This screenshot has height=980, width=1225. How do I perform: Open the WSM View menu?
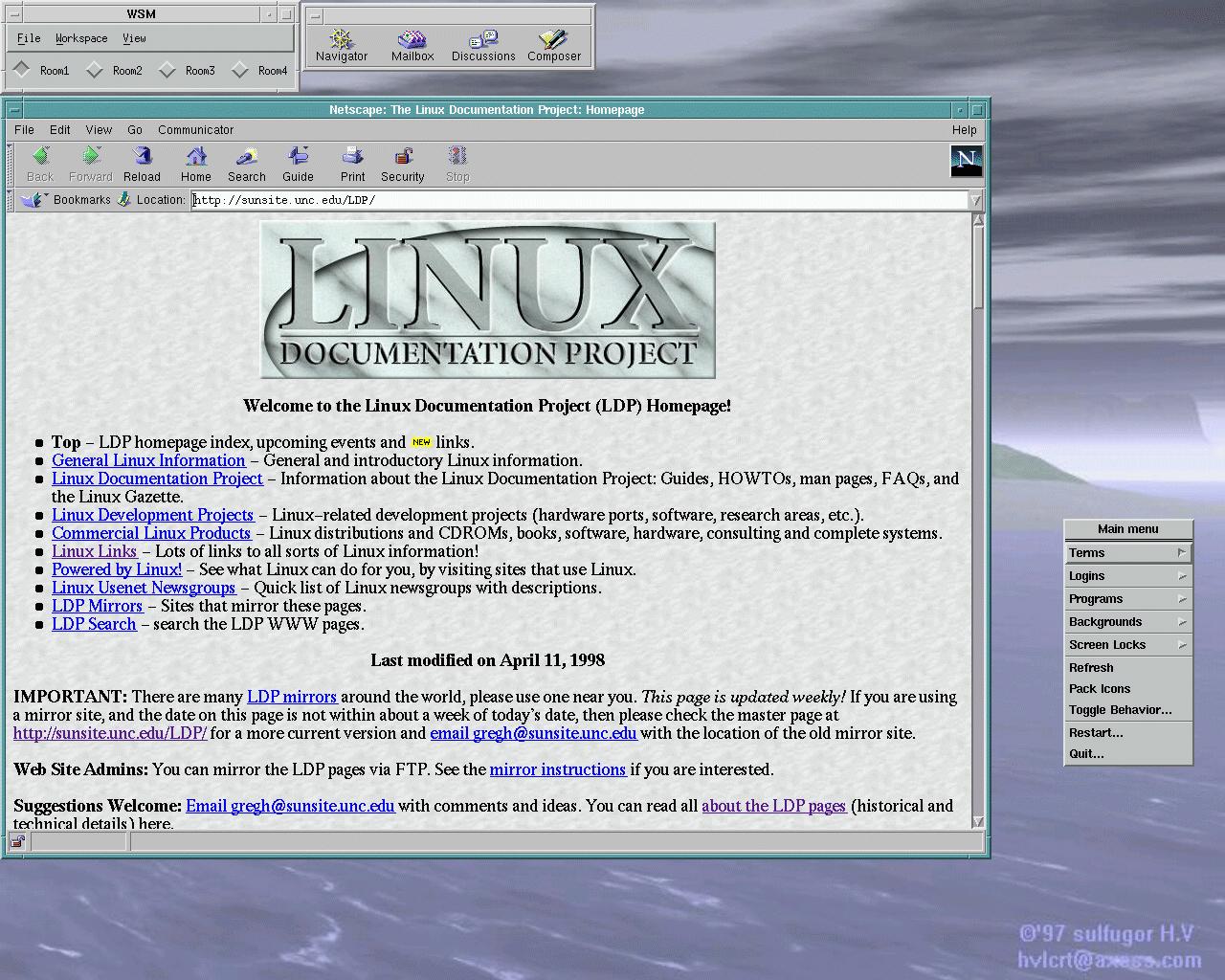134,38
